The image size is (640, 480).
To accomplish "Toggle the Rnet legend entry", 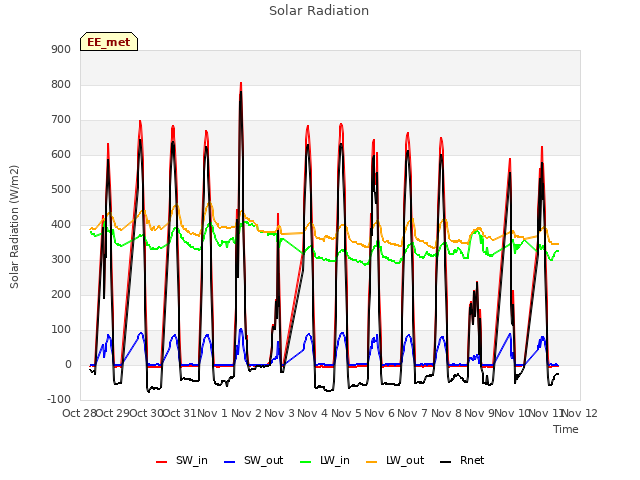I will [462, 460].
